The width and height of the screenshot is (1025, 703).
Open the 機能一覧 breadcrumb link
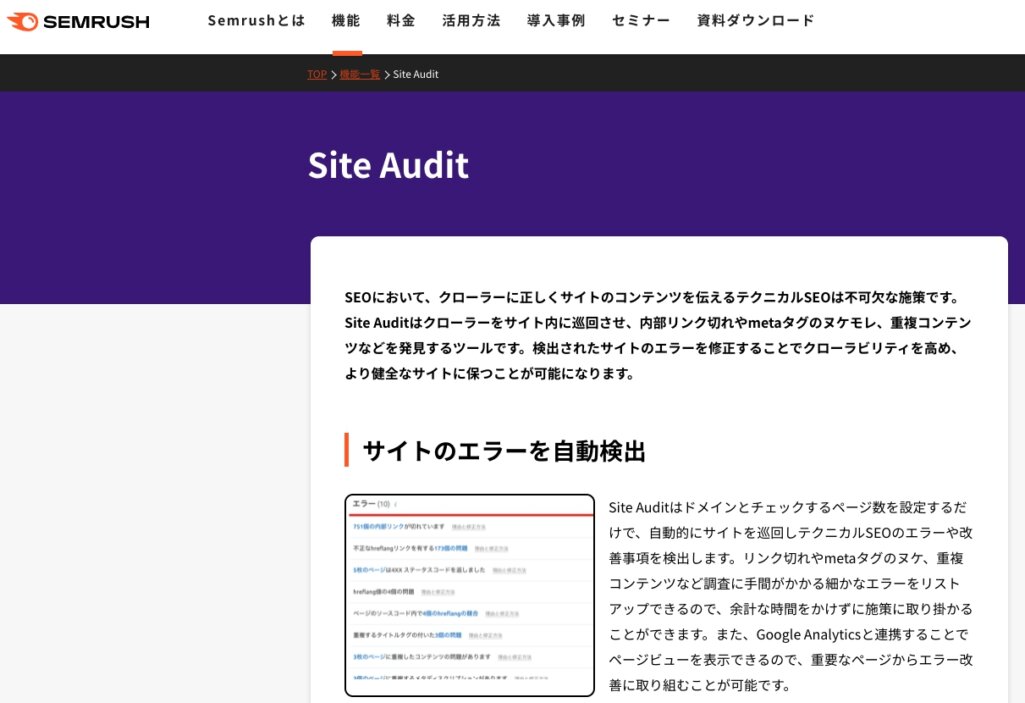(359, 73)
